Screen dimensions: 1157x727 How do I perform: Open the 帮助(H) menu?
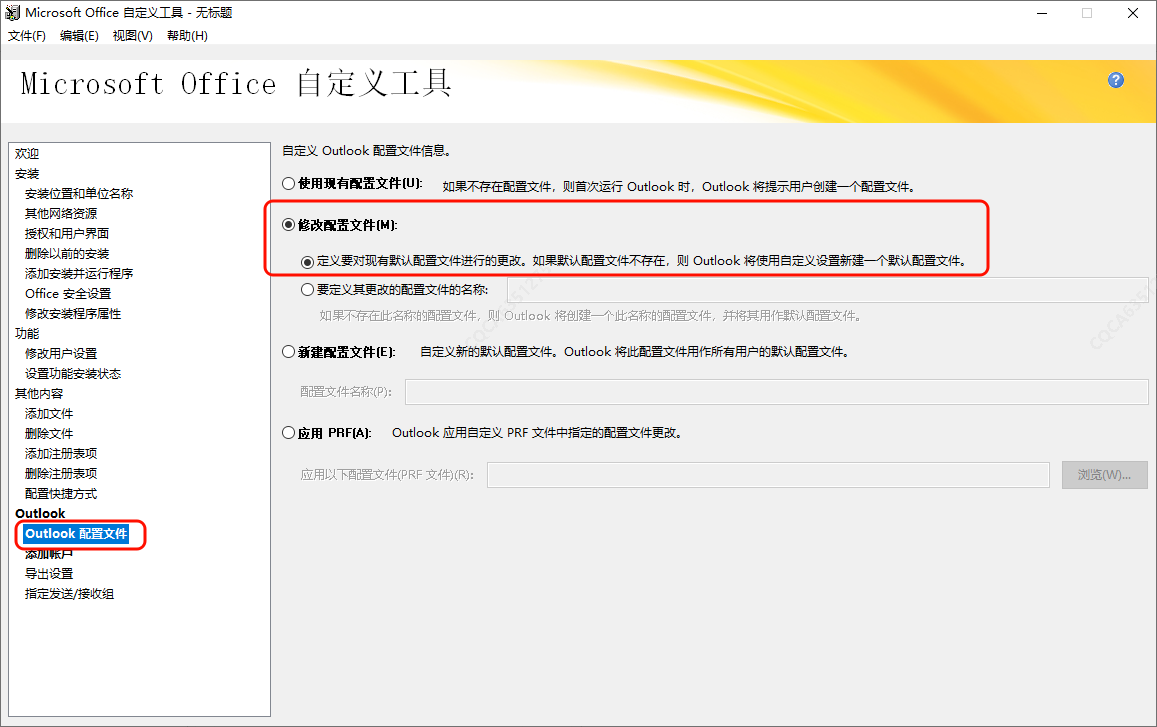187,36
